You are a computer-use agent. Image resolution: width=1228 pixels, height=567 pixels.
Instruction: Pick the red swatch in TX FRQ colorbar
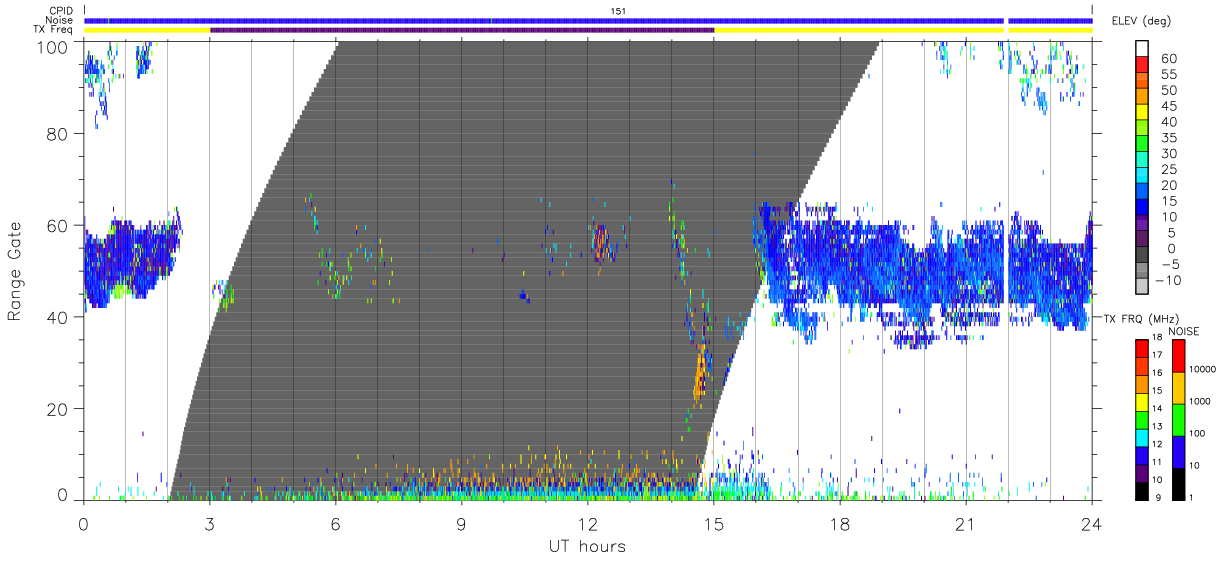coord(1142,349)
